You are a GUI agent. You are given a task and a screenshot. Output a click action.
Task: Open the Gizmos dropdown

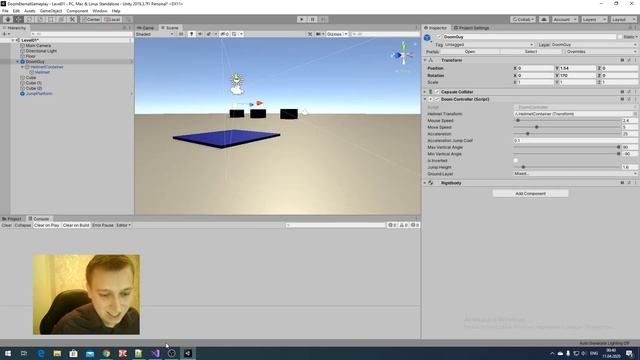[x=336, y=34]
